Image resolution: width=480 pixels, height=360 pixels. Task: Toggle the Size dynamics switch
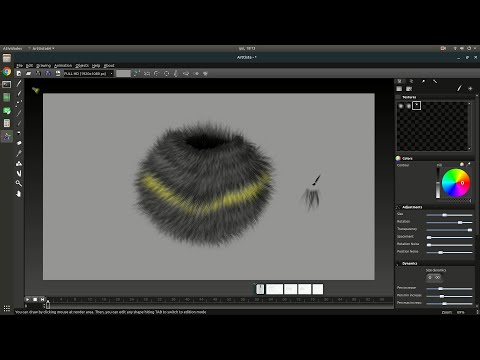(x=434, y=277)
